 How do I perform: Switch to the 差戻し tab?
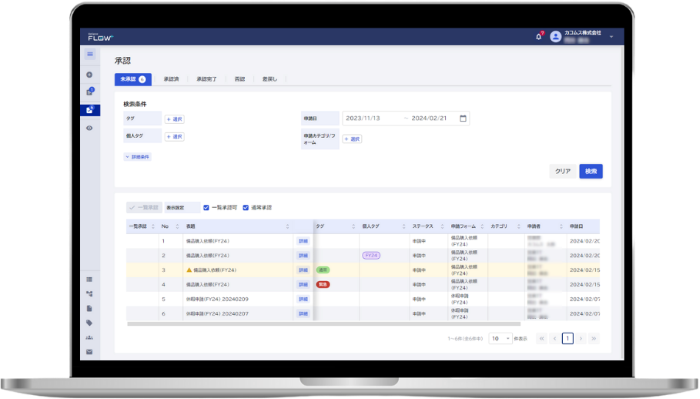270,79
